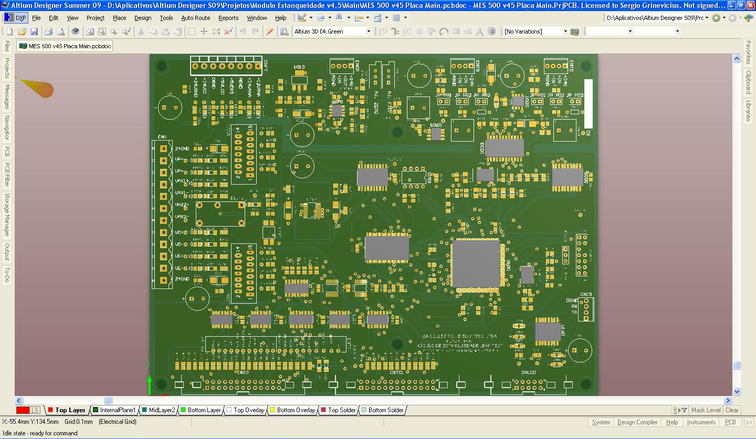Click the cross probe pencil icon

coord(270,31)
